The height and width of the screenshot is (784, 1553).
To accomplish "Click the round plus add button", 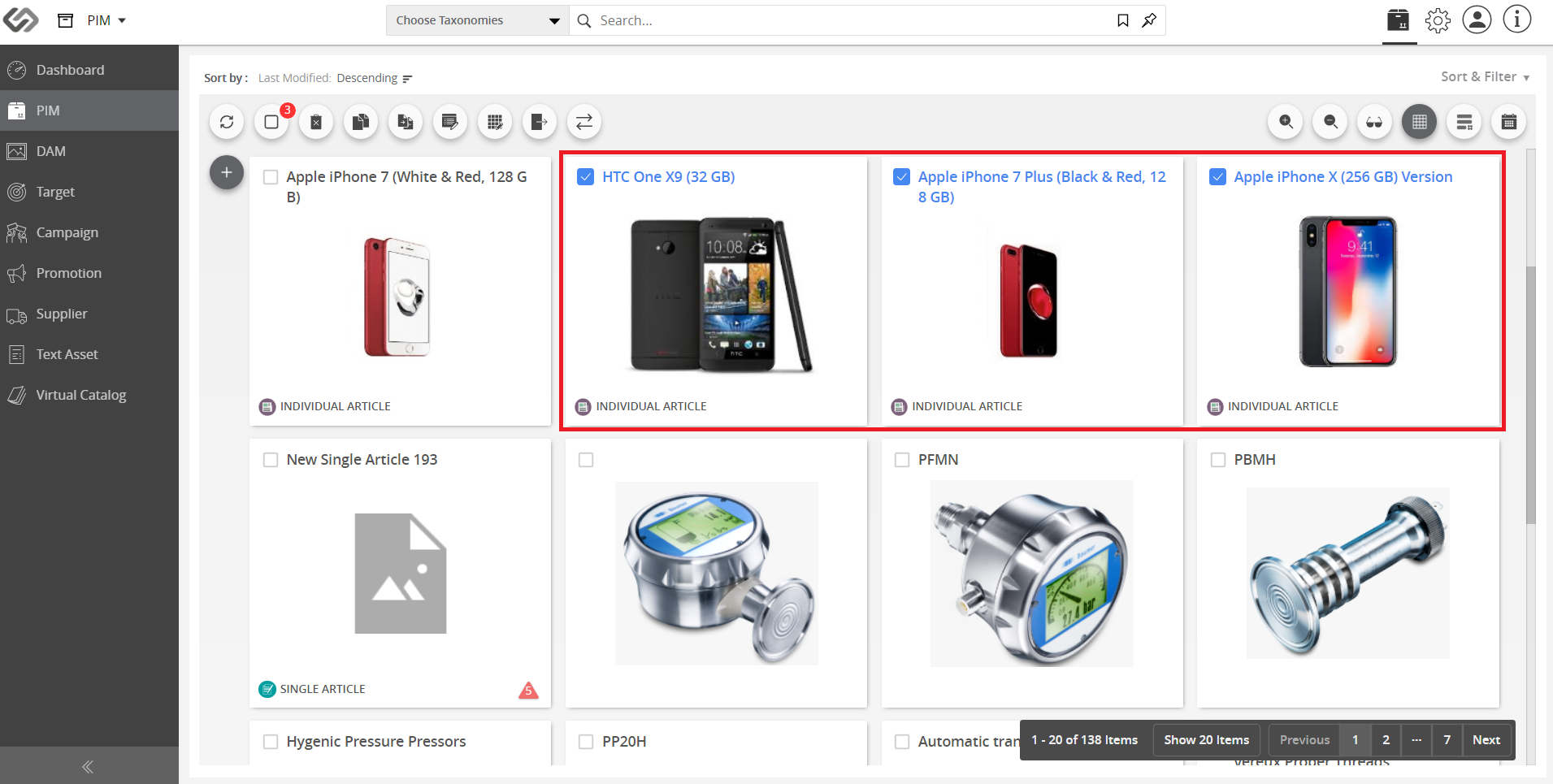I will tap(227, 172).
